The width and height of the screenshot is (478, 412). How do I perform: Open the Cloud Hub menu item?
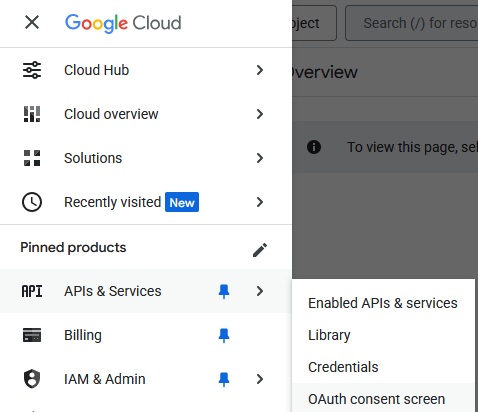(146, 70)
